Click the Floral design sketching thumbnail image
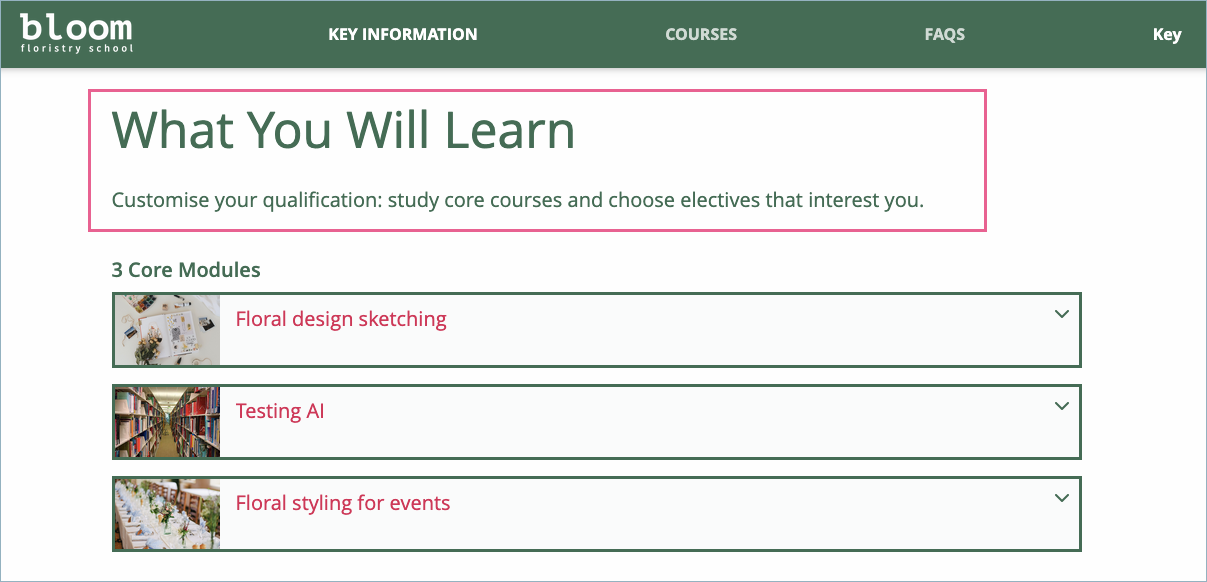1207x582 pixels. pos(167,330)
